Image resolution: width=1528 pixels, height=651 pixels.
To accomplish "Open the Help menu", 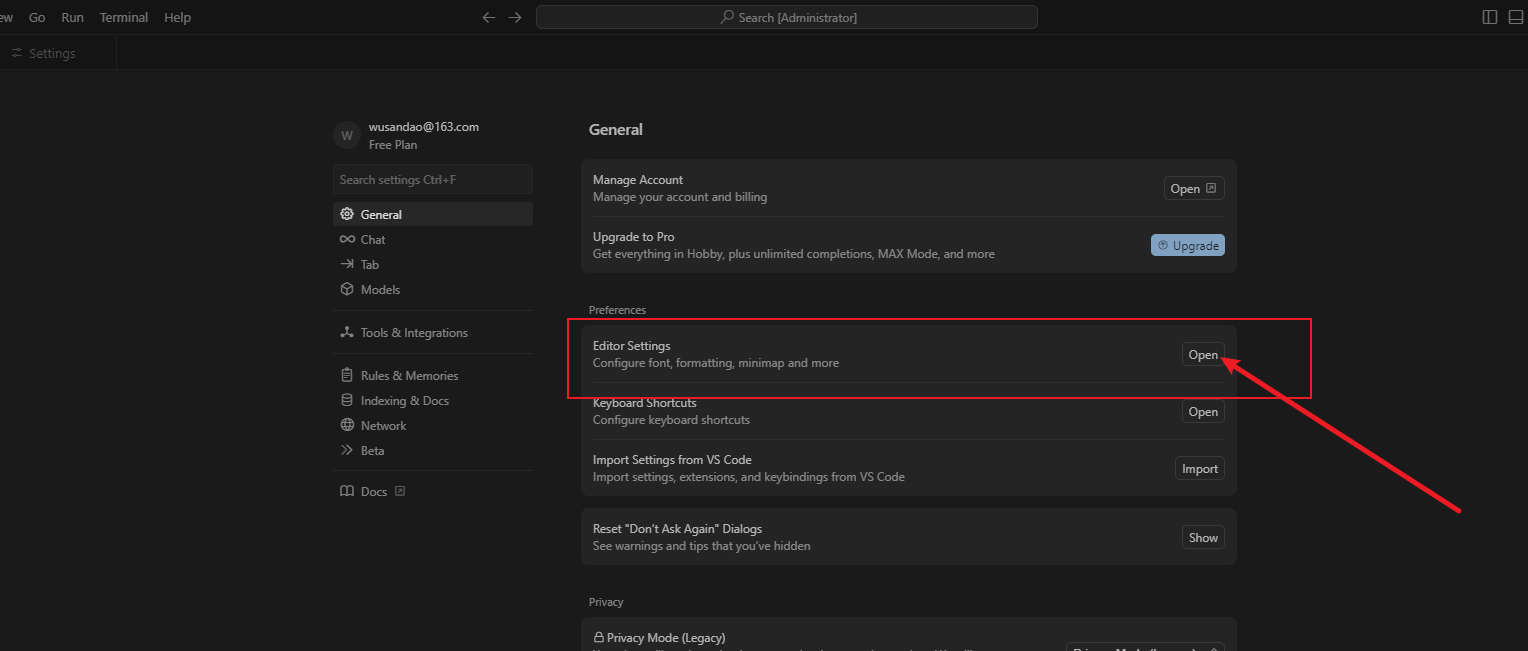I will 177,17.
